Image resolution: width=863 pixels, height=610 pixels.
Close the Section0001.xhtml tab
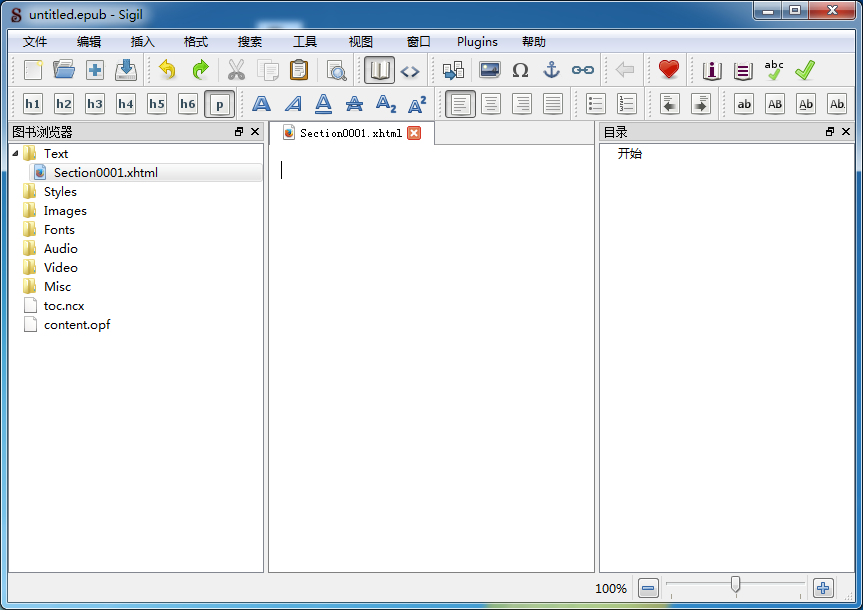(x=414, y=133)
